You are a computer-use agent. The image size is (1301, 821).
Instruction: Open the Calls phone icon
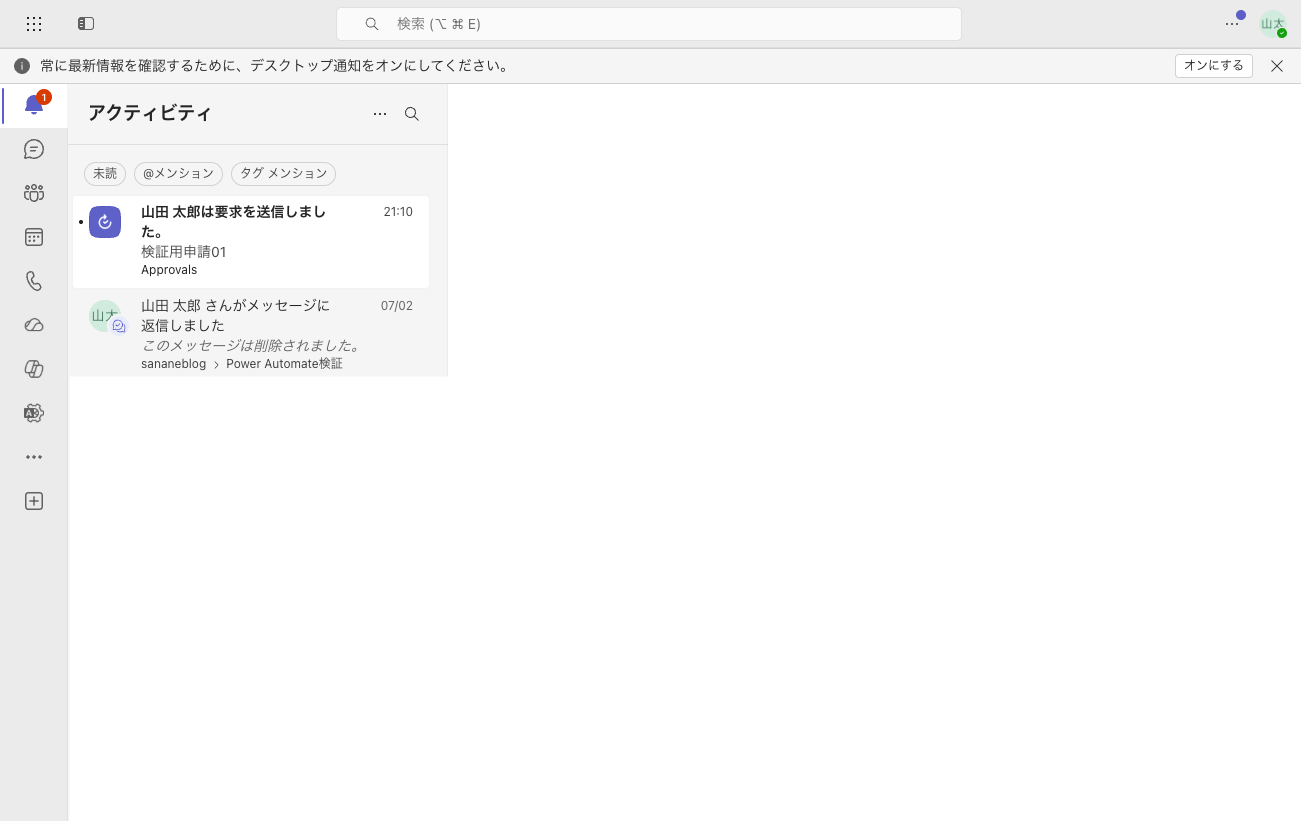pos(34,281)
